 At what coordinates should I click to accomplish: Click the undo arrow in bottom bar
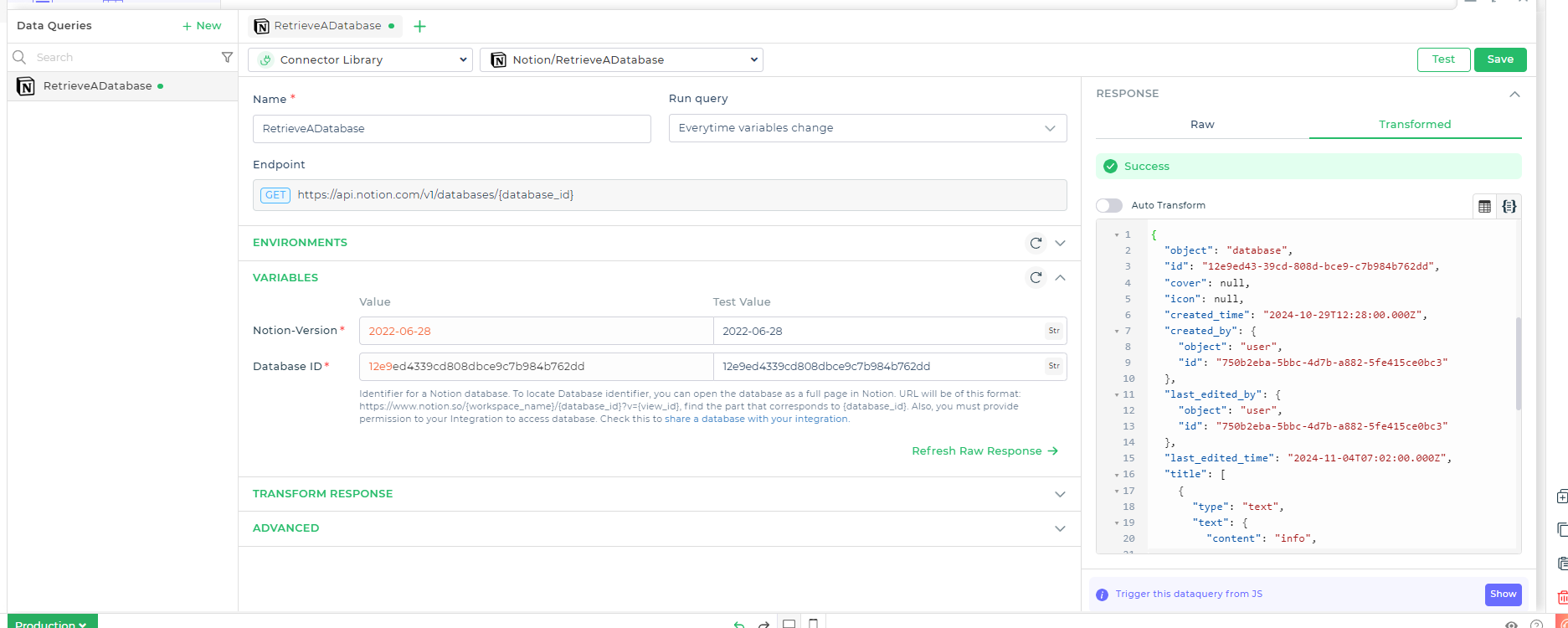739,624
